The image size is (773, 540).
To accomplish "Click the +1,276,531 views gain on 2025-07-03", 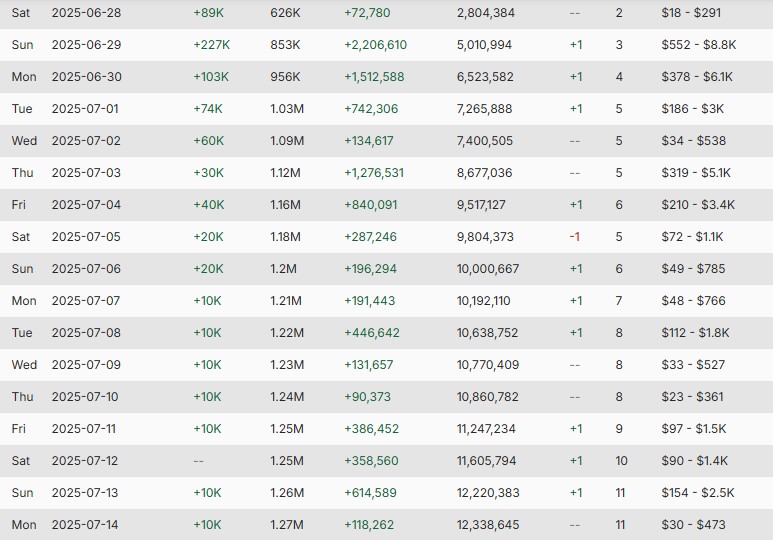I will click(374, 173).
